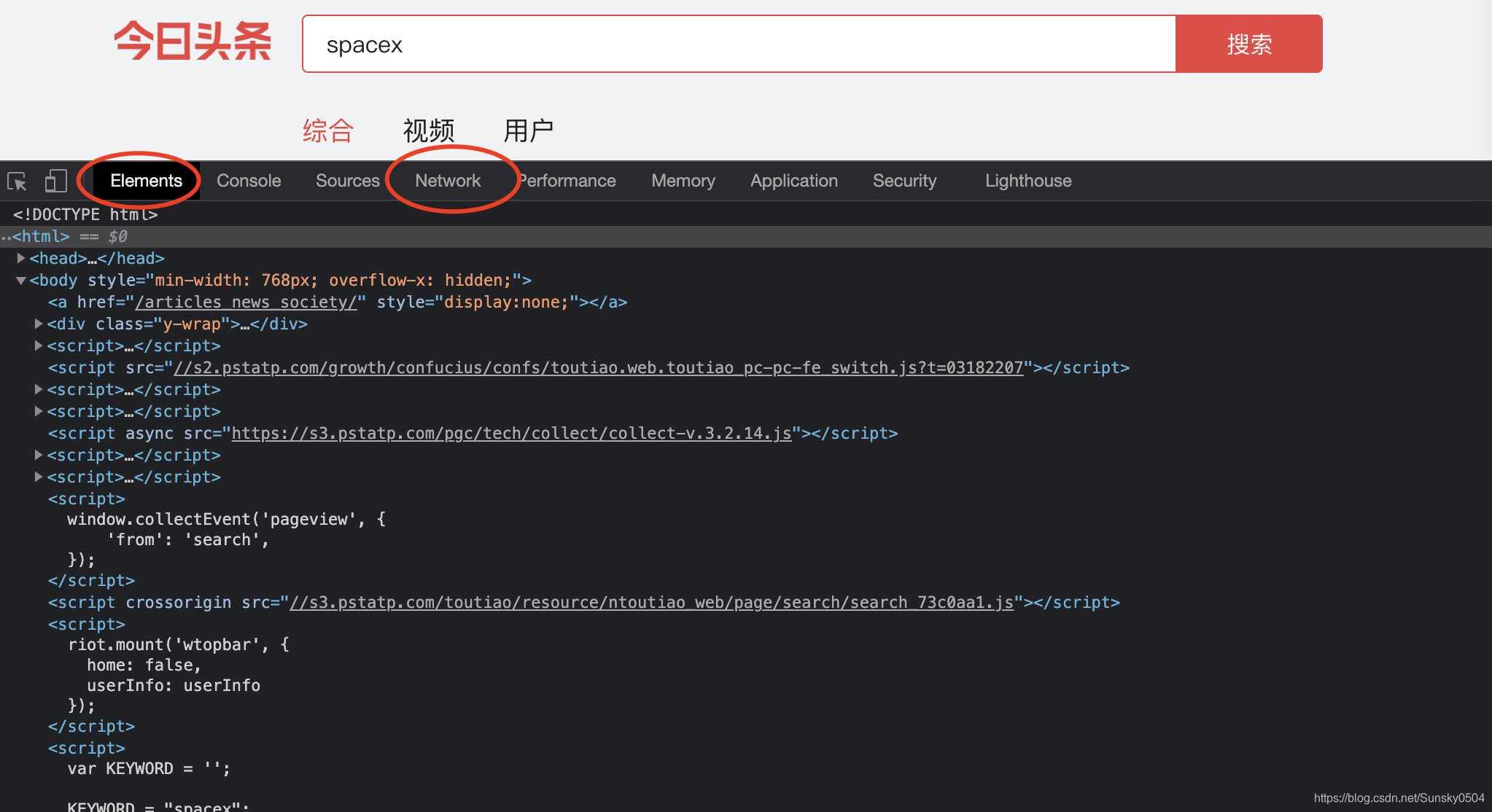Expand the collapsed script node directly above collect-v.3.2.14.js

(x=39, y=411)
